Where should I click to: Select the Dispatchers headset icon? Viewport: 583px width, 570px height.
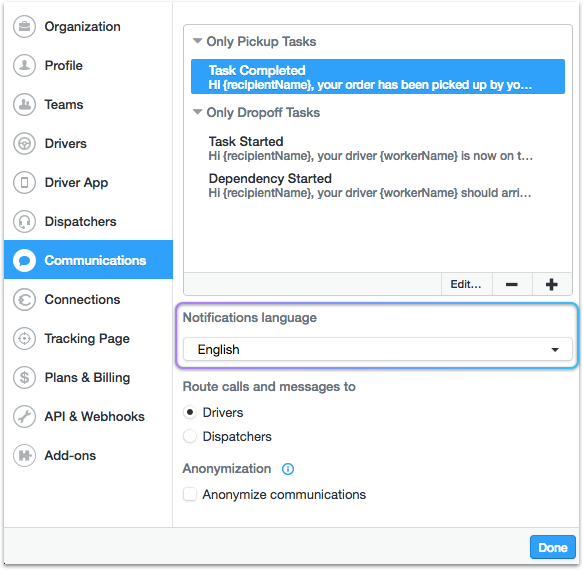(25, 222)
